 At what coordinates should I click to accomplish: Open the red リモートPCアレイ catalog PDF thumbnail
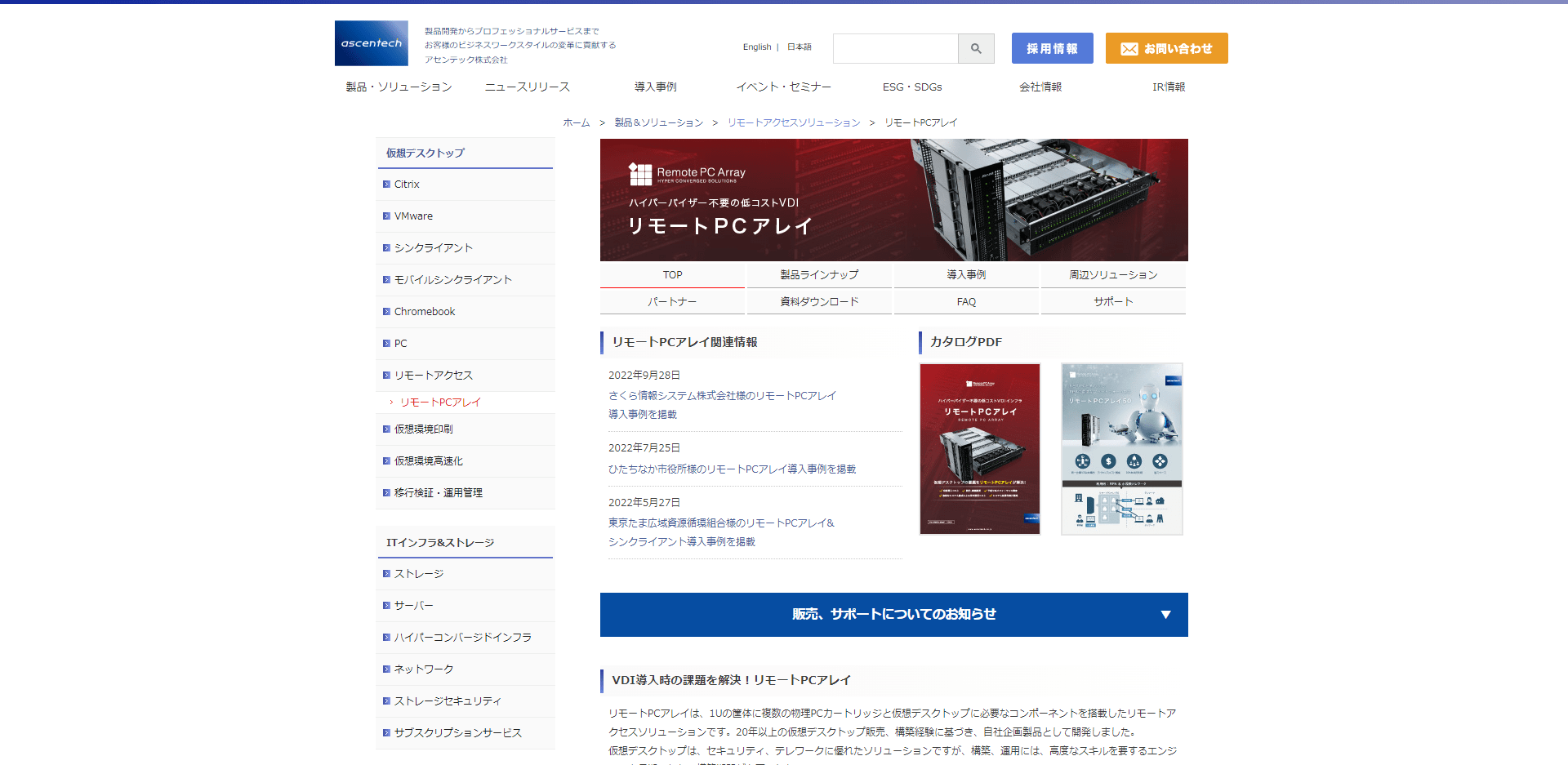click(x=980, y=449)
